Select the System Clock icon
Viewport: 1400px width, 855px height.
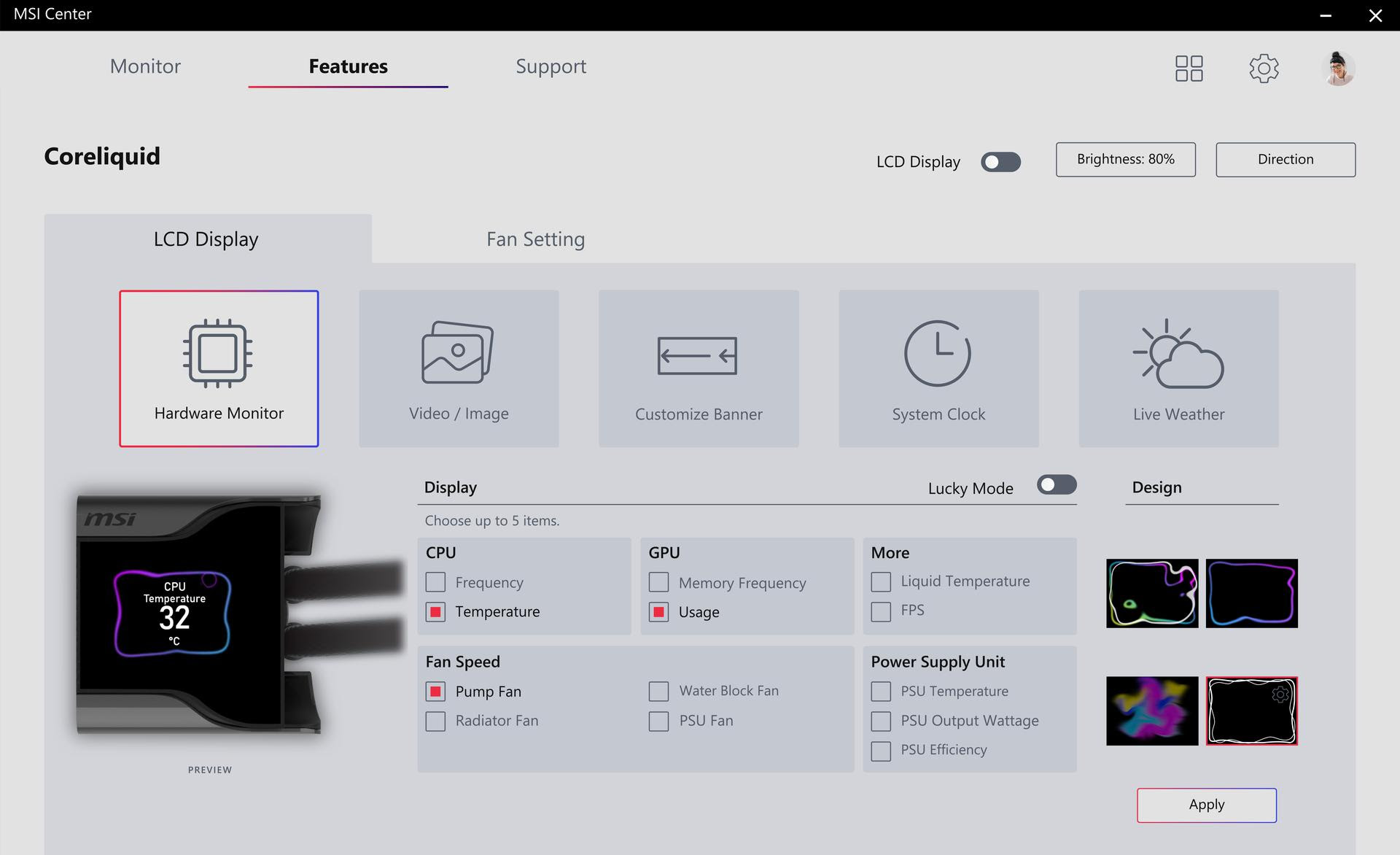pos(938,353)
